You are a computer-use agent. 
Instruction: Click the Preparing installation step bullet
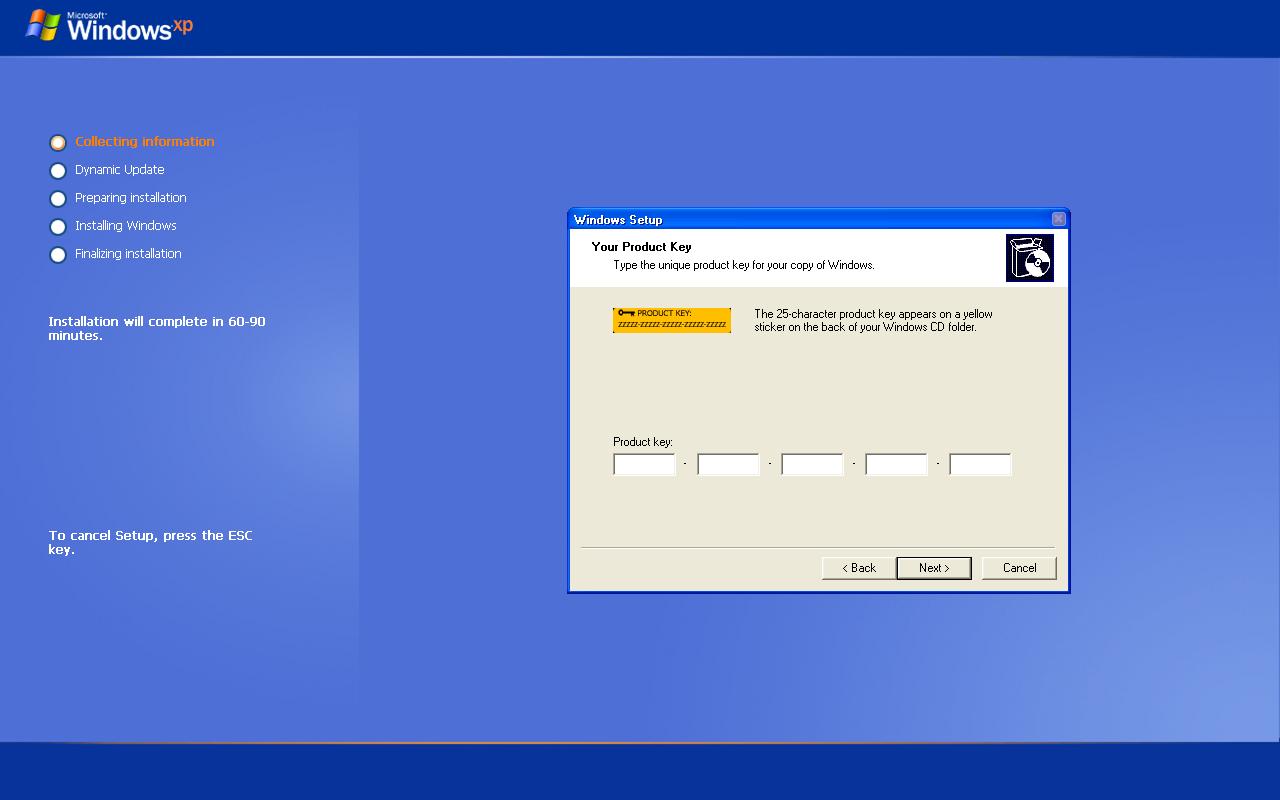58,199
